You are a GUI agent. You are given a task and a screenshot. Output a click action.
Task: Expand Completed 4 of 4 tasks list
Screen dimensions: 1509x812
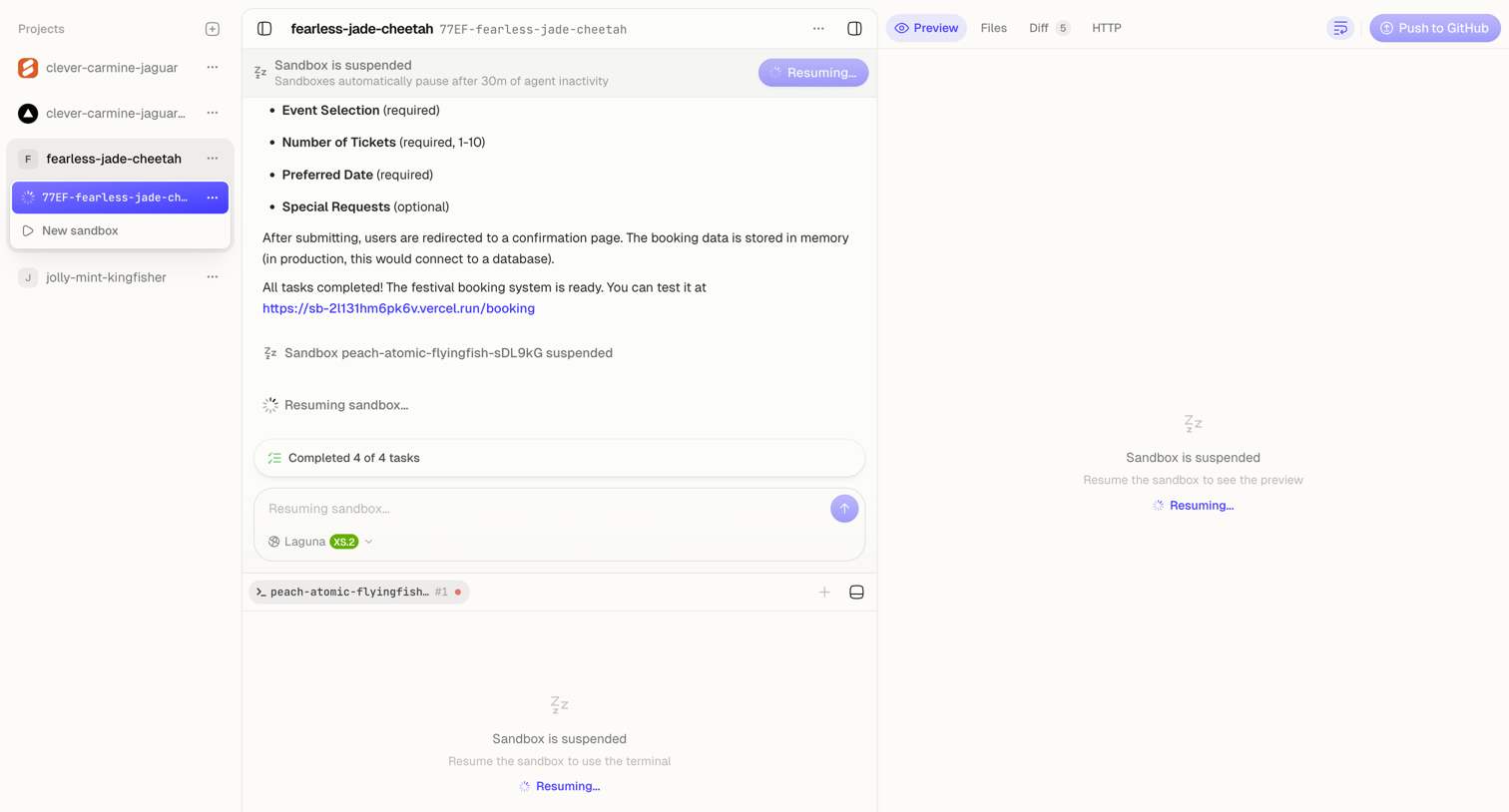(559, 458)
